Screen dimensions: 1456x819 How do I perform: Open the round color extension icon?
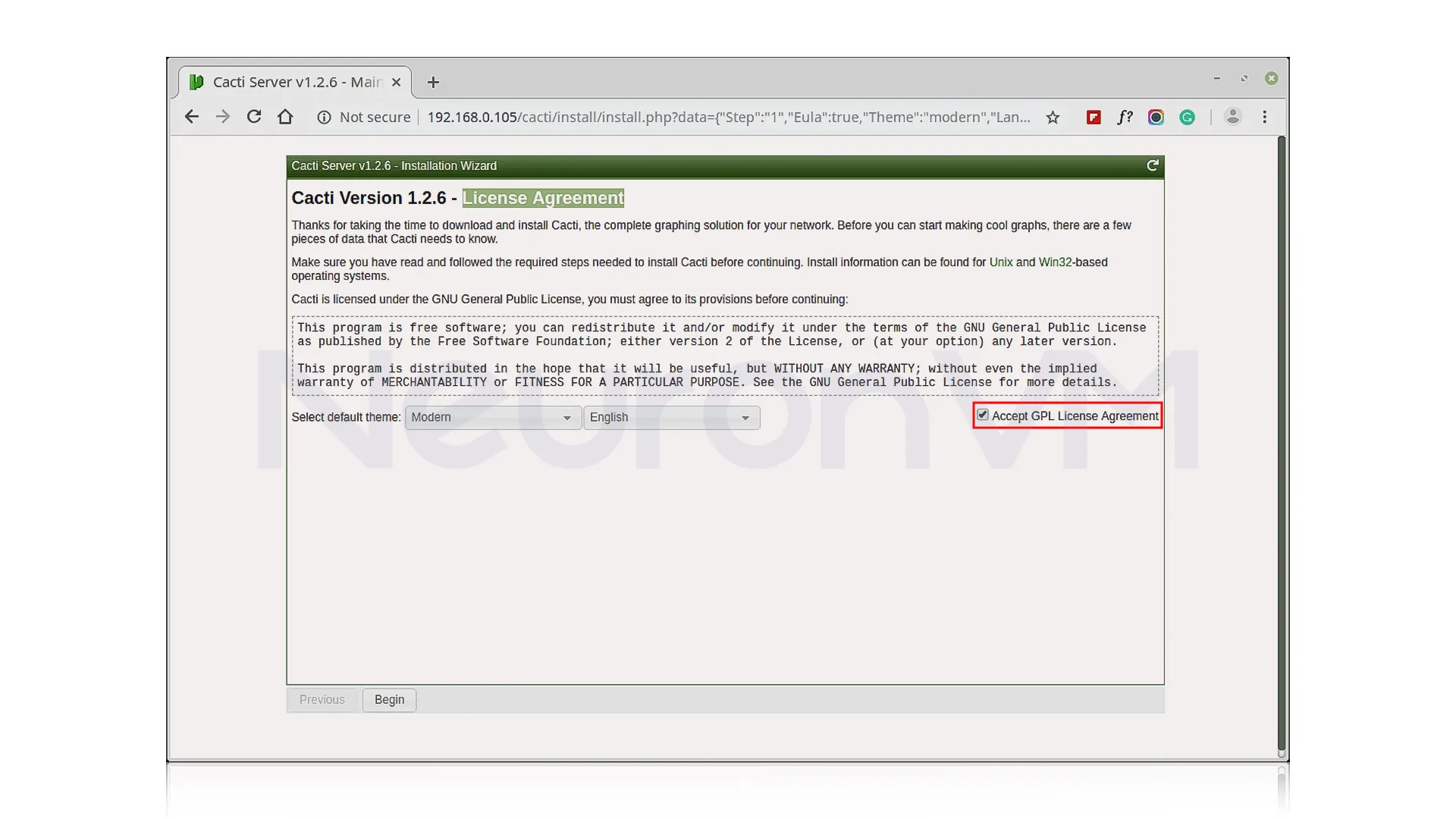[x=1156, y=117]
